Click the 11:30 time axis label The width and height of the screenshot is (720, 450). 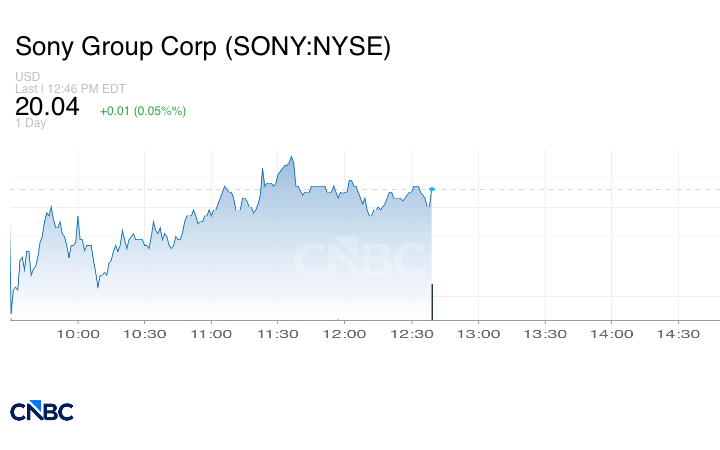[x=279, y=334]
